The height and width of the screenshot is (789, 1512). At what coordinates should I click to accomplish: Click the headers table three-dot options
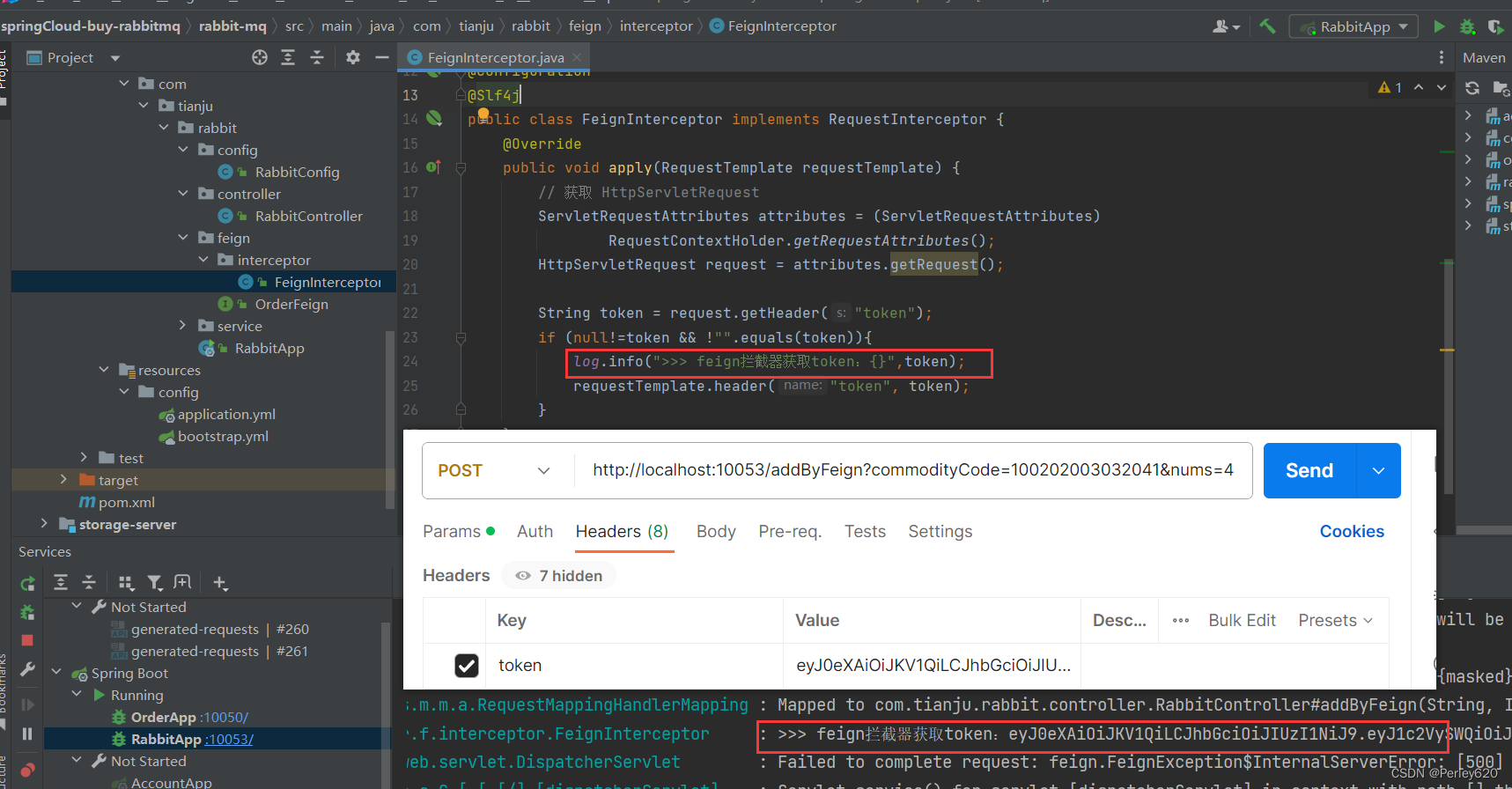[x=1181, y=620]
